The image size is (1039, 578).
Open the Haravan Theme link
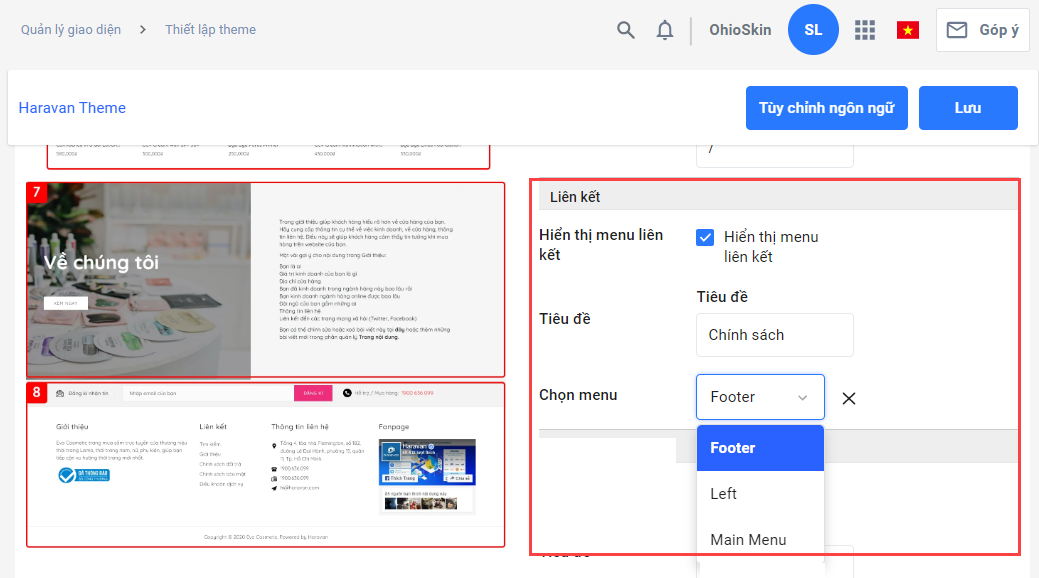[72, 108]
